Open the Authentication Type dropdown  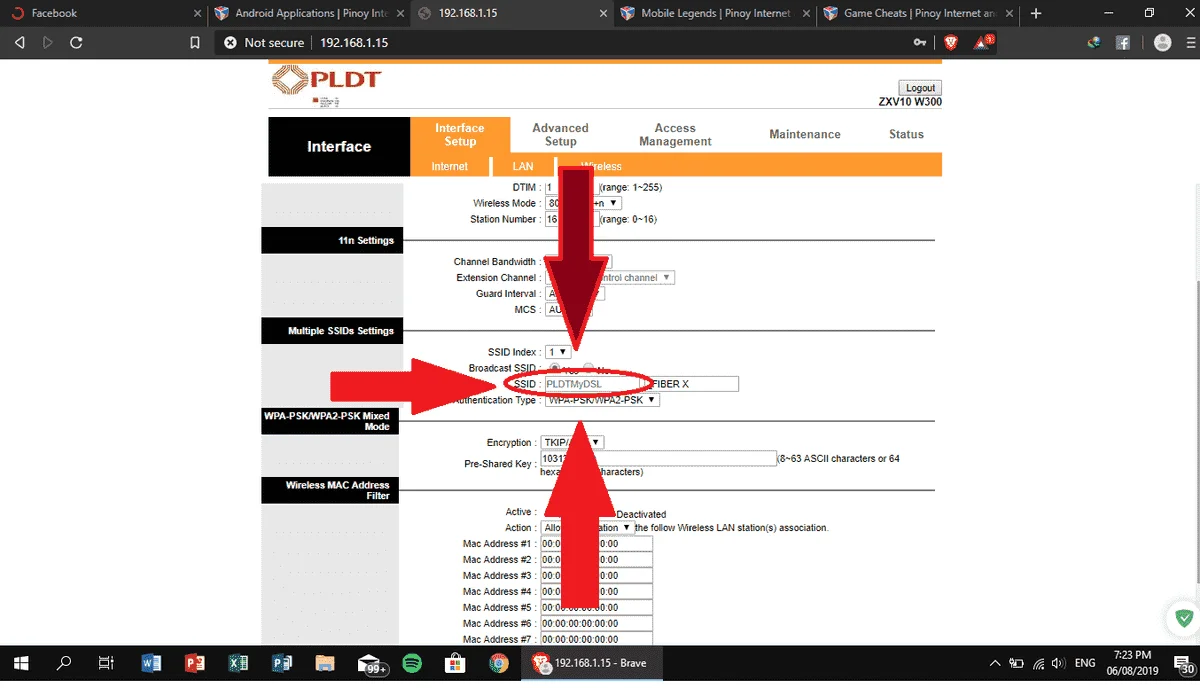(601, 400)
